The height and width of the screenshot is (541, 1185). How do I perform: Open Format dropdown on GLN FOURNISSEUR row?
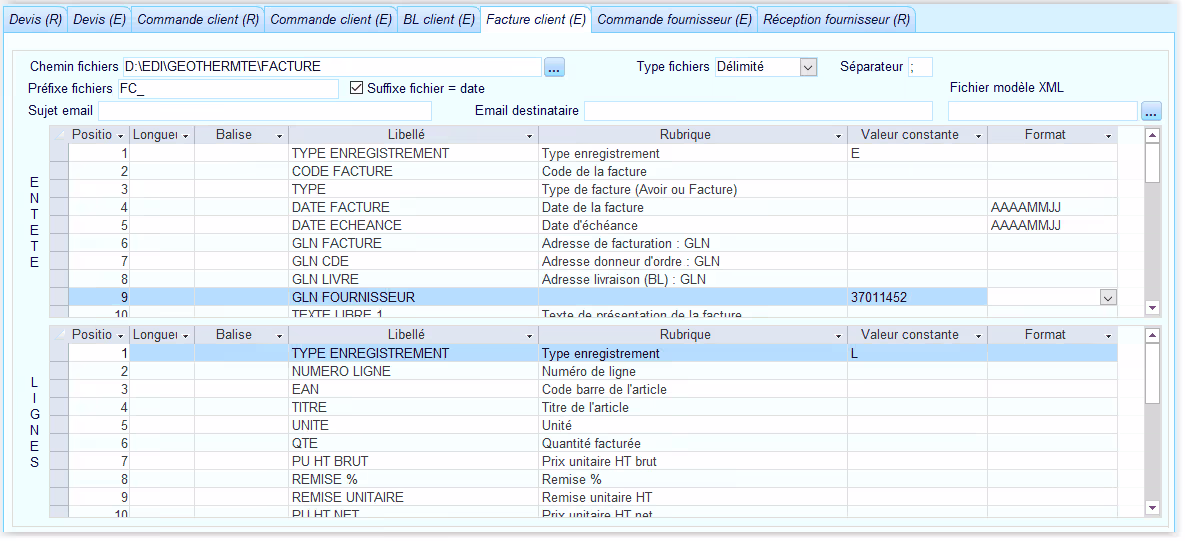[x=1108, y=298]
